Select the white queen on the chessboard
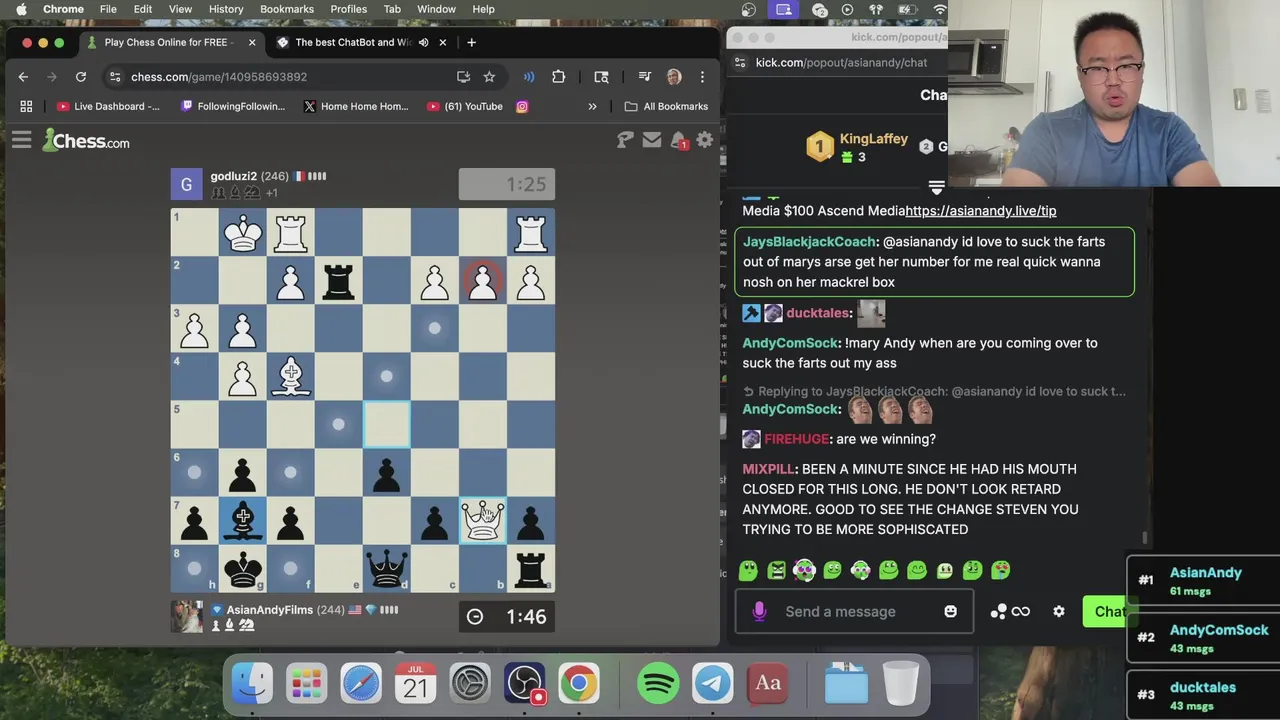 click(483, 521)
